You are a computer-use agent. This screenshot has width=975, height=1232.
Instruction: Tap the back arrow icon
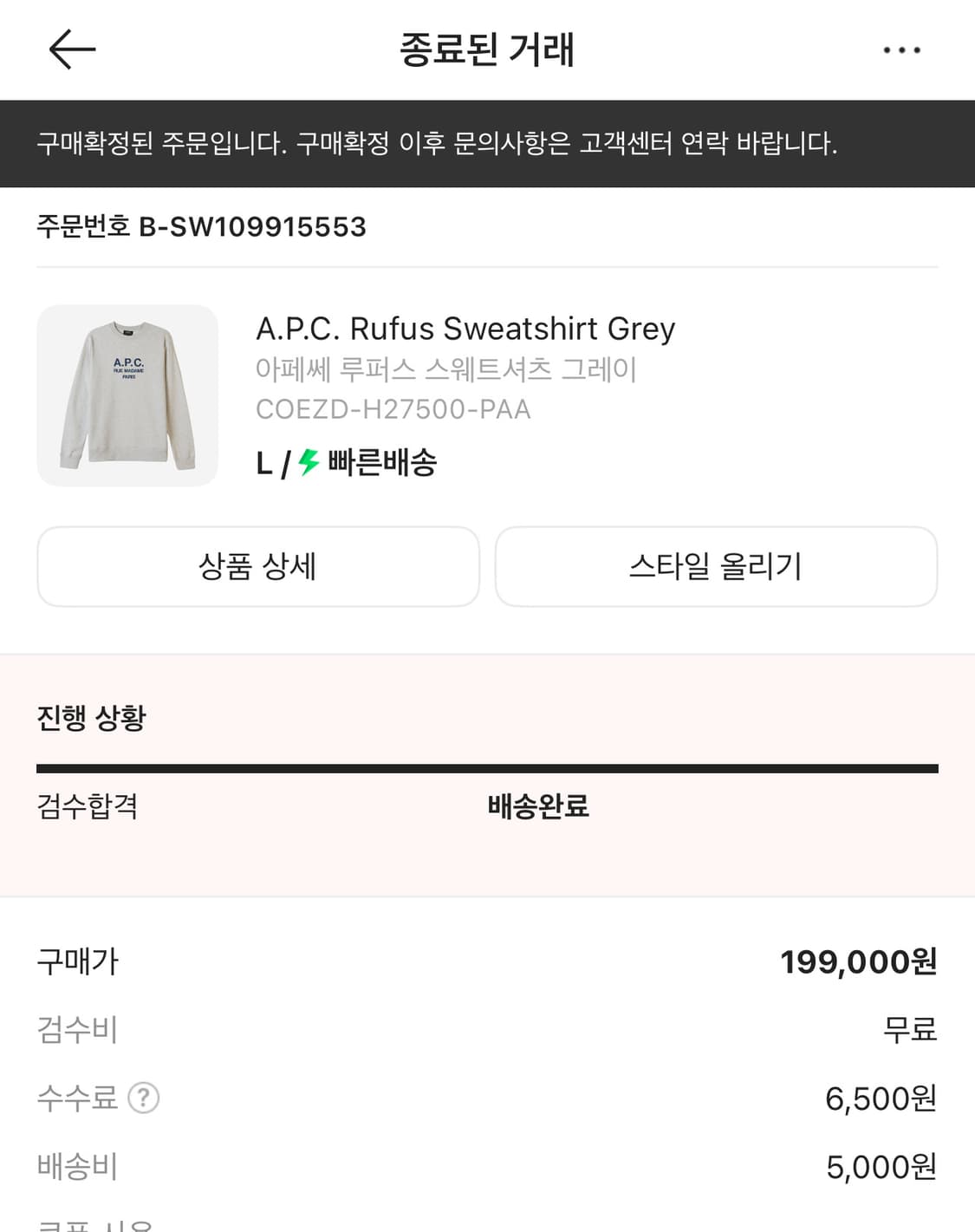click(x=72, y=49)
